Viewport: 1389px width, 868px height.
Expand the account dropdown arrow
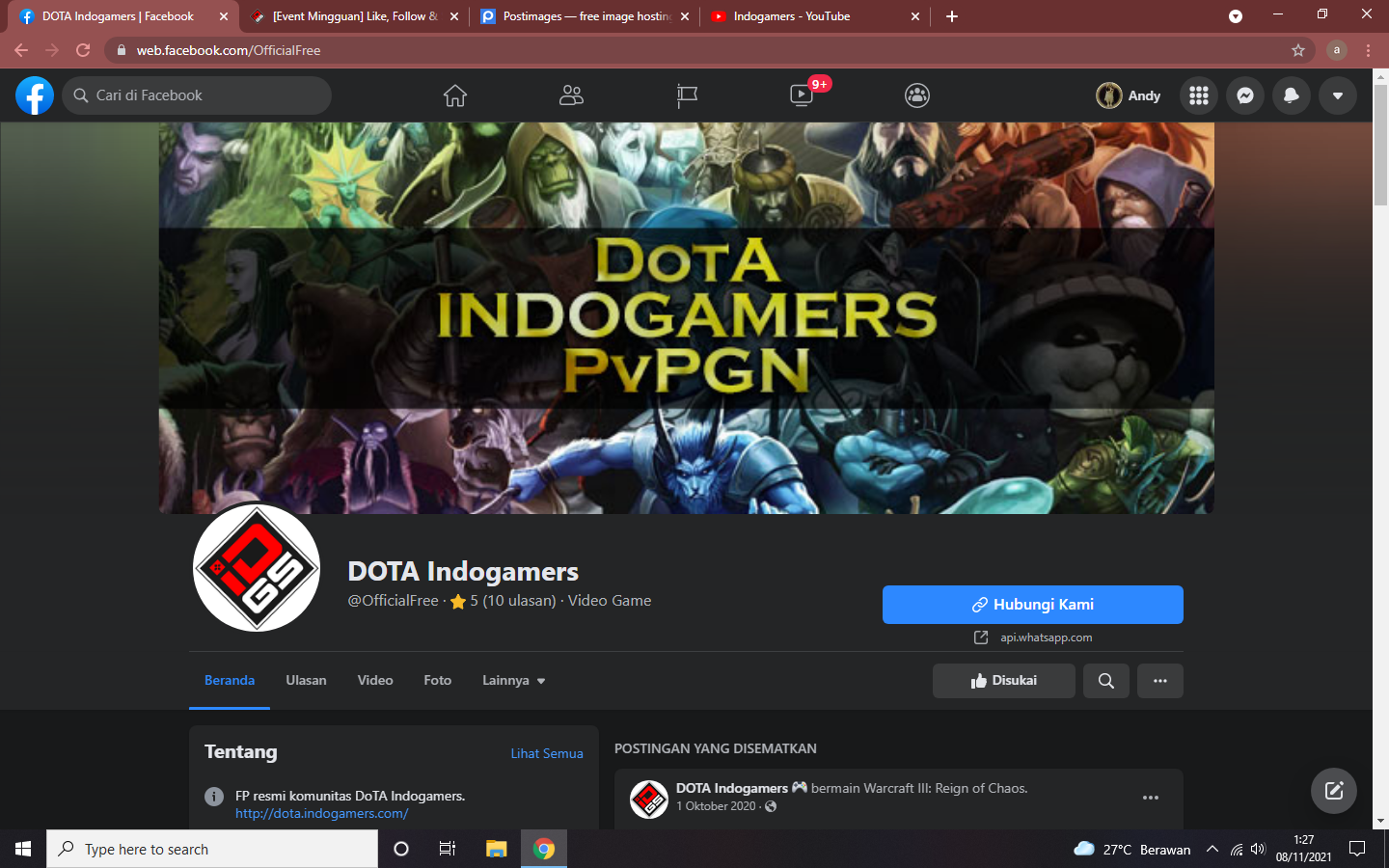pyautogui.click(x=1338, y=95)
